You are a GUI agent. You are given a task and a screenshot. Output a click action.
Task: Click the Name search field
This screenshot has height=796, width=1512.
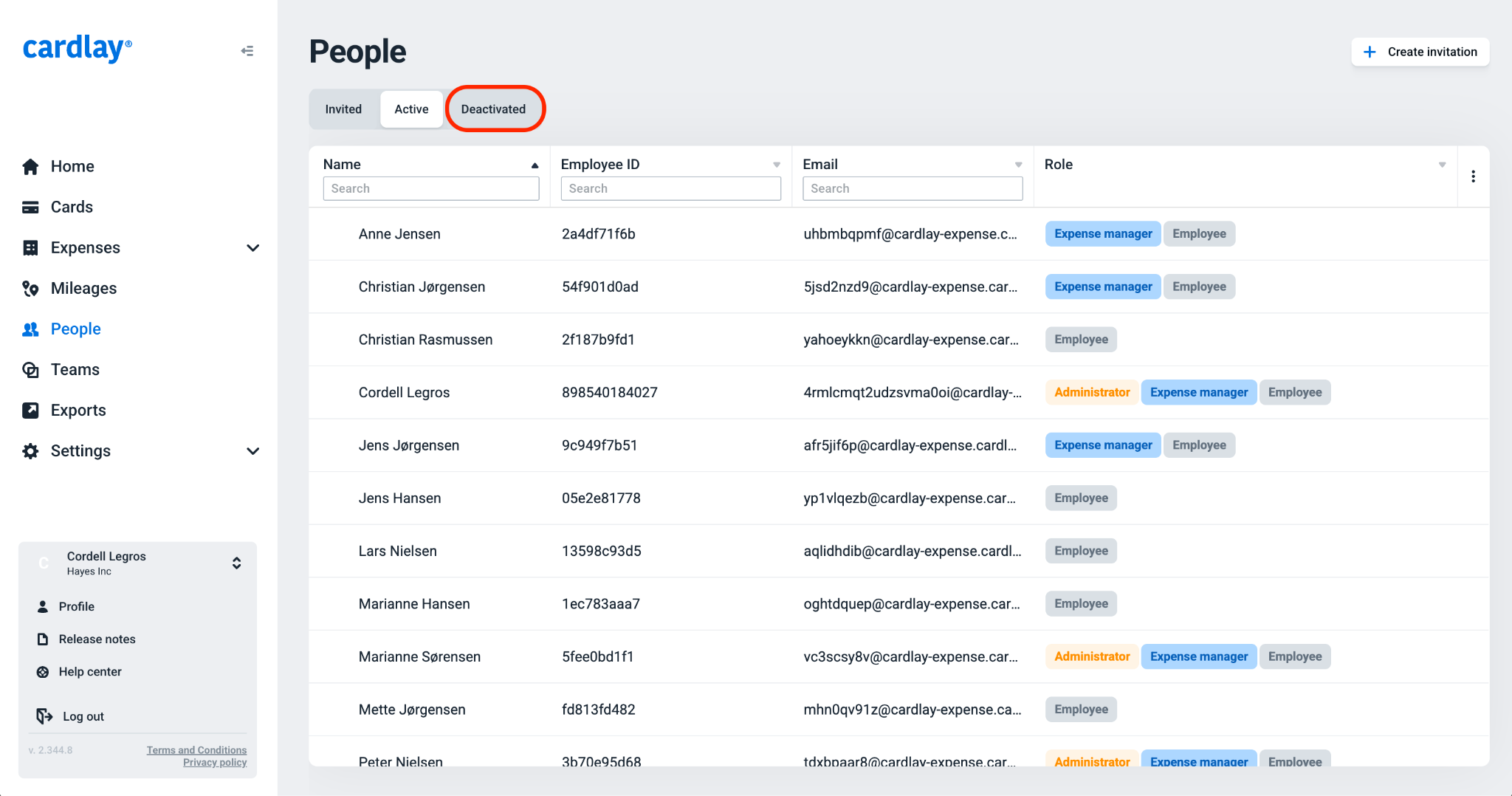point(431,188)
